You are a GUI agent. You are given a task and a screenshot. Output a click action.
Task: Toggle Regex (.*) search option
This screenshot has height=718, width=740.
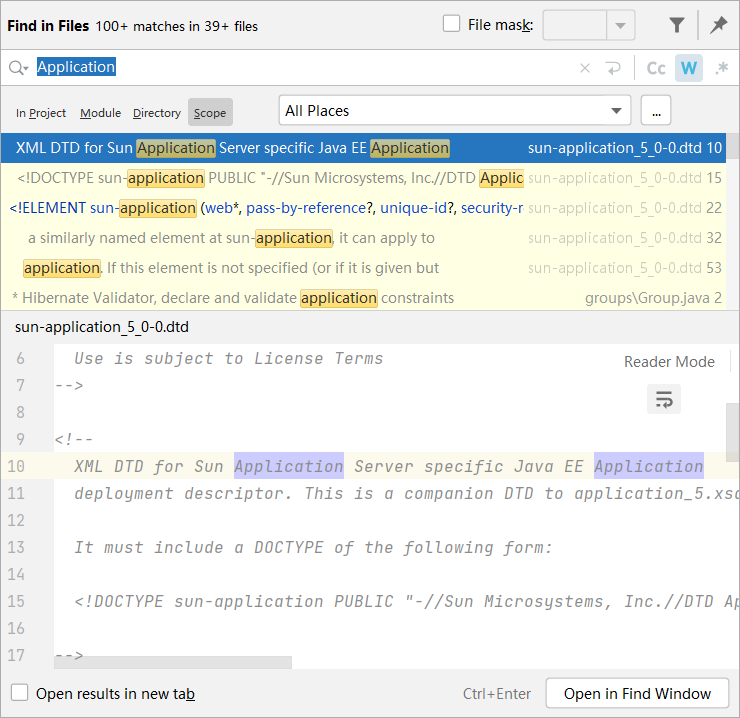721,68
